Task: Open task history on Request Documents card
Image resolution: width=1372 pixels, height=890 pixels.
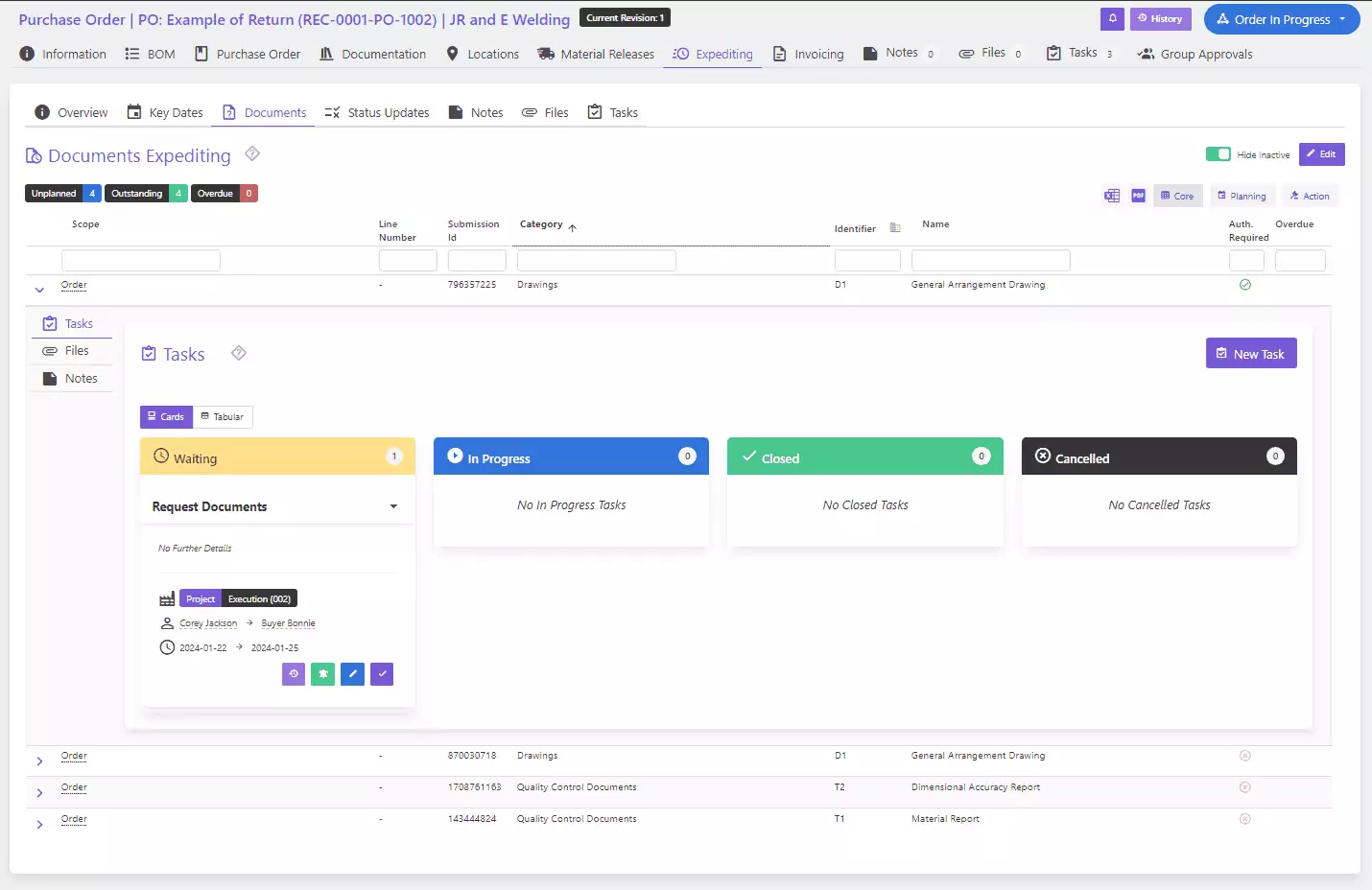Action: [294, 674]
